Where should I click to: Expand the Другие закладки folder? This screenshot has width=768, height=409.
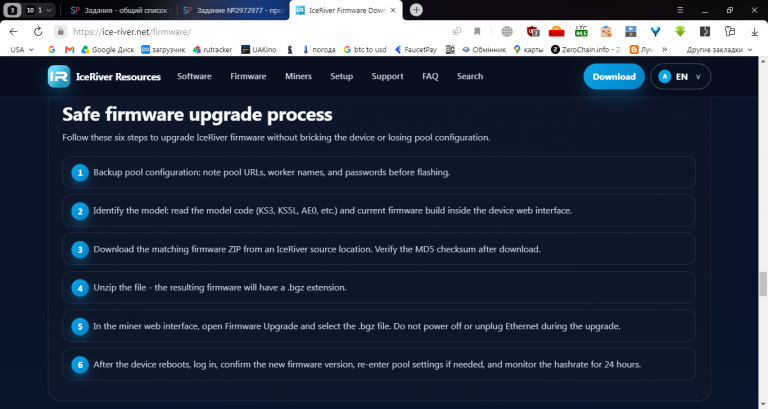tap(719, 49)
